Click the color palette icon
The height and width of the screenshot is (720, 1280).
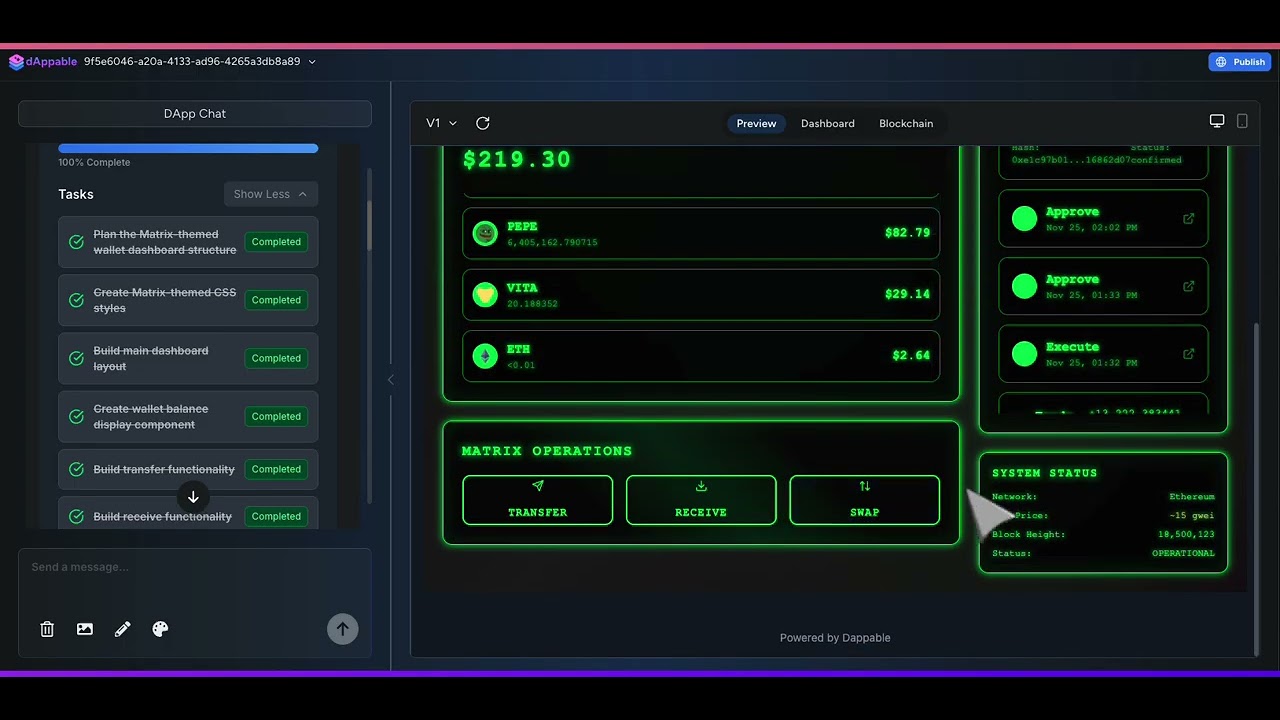[x=160, y=629]
